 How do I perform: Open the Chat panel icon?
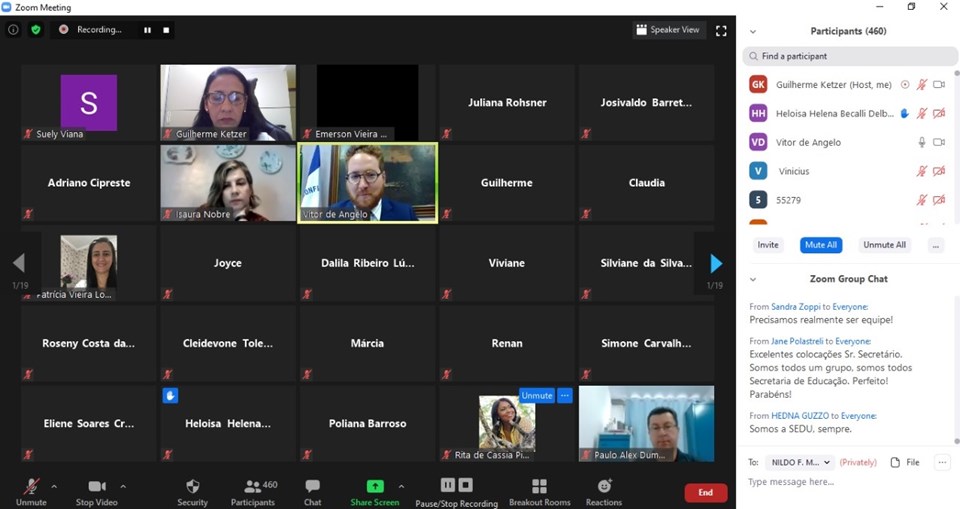click(x=312, y=486)
